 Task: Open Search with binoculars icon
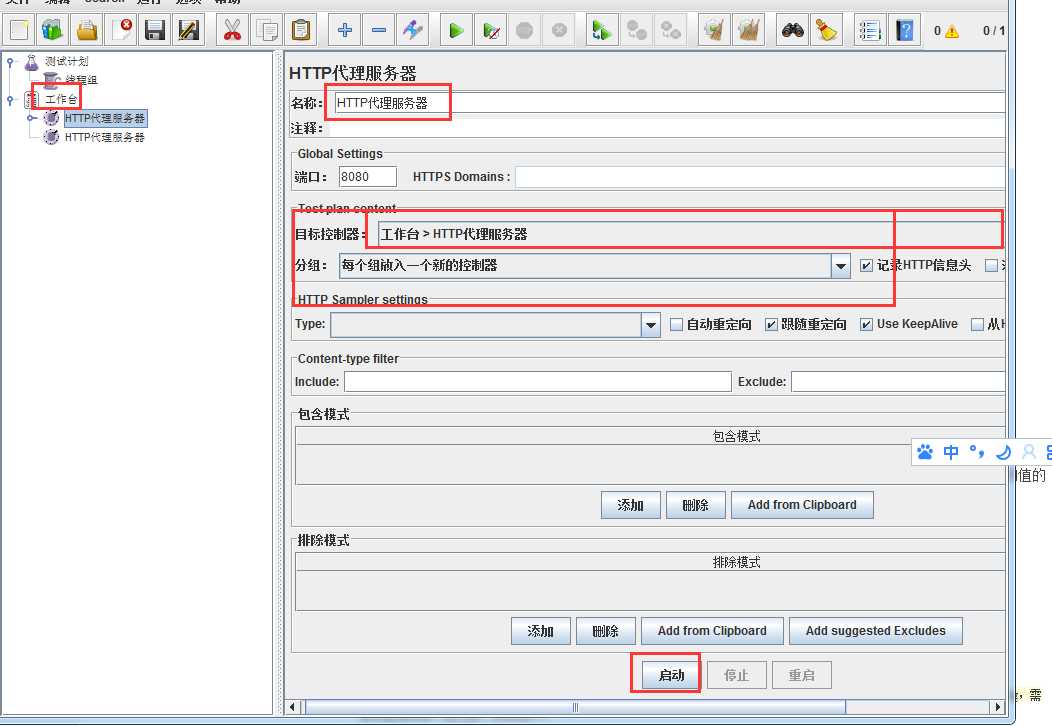click(792, 30)
